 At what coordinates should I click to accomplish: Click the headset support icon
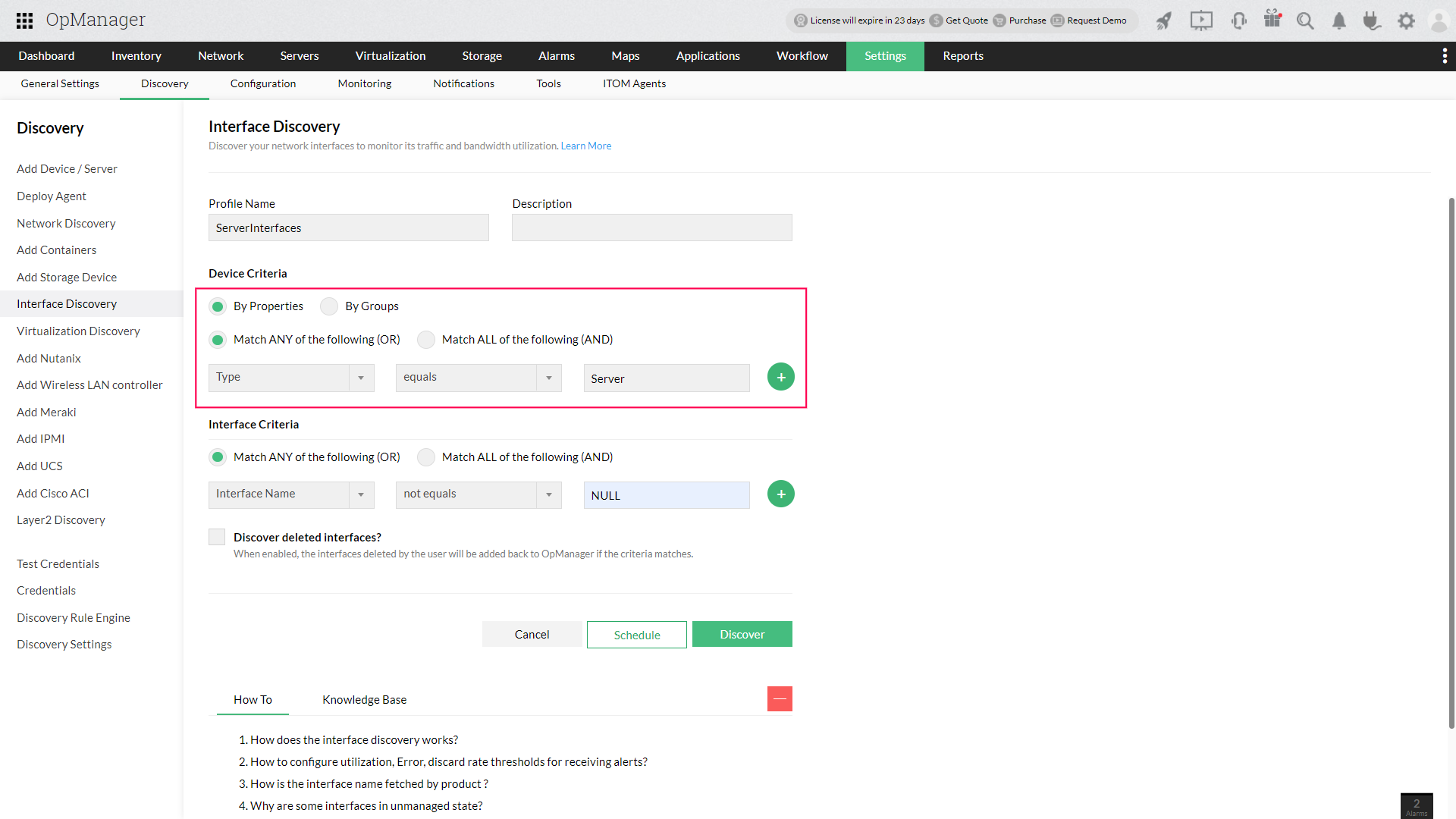tap(1239, 20)
